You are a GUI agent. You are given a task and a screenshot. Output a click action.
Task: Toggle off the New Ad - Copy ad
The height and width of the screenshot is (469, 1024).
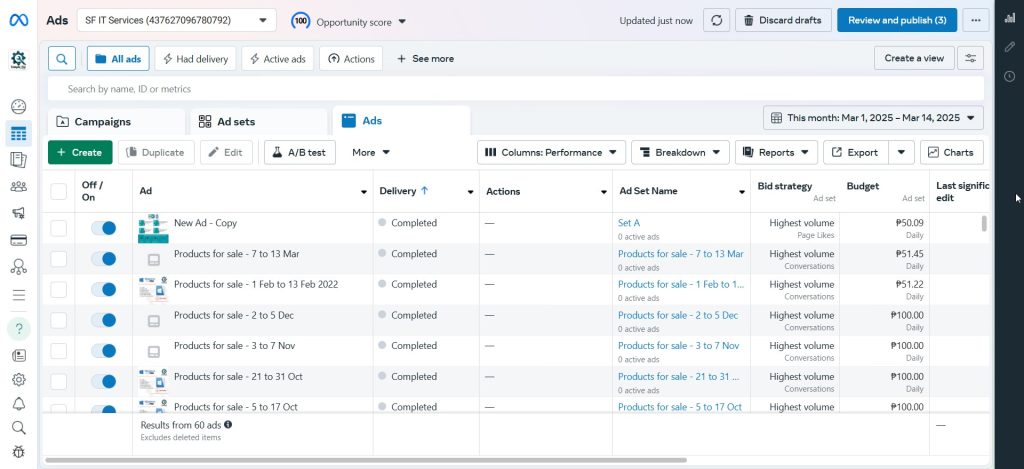(x=103, y=228)
